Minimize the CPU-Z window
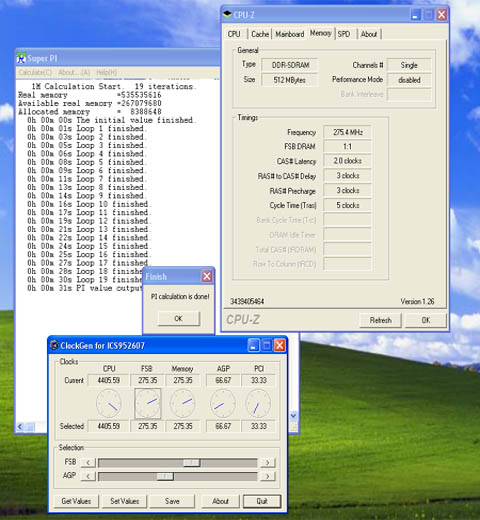 tap(415, 15)
